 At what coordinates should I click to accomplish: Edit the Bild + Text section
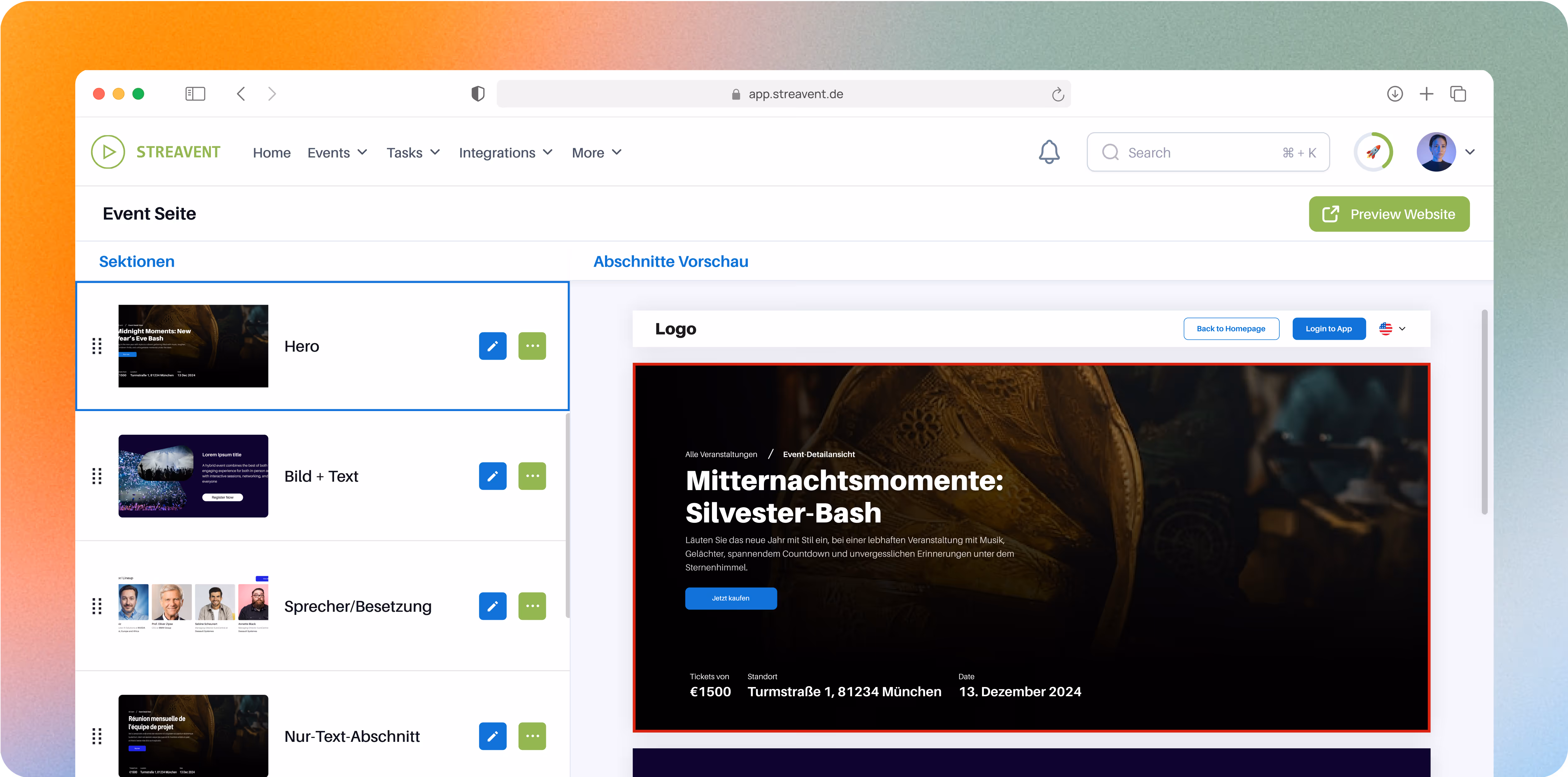pyautogui.click(x=493, y=476)
